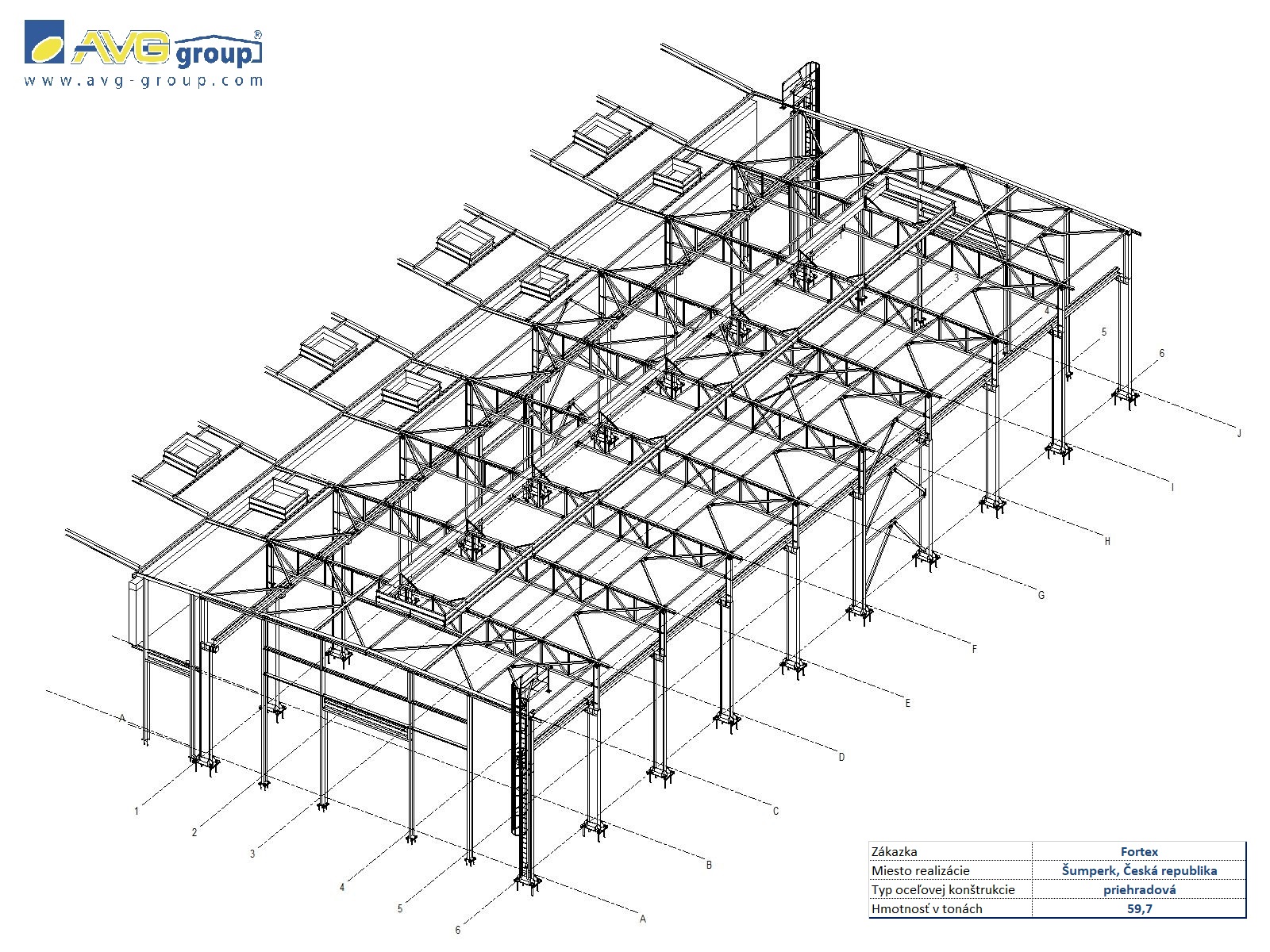
Task: Click the "59,7" weight value
Action: coord(1139,909)
